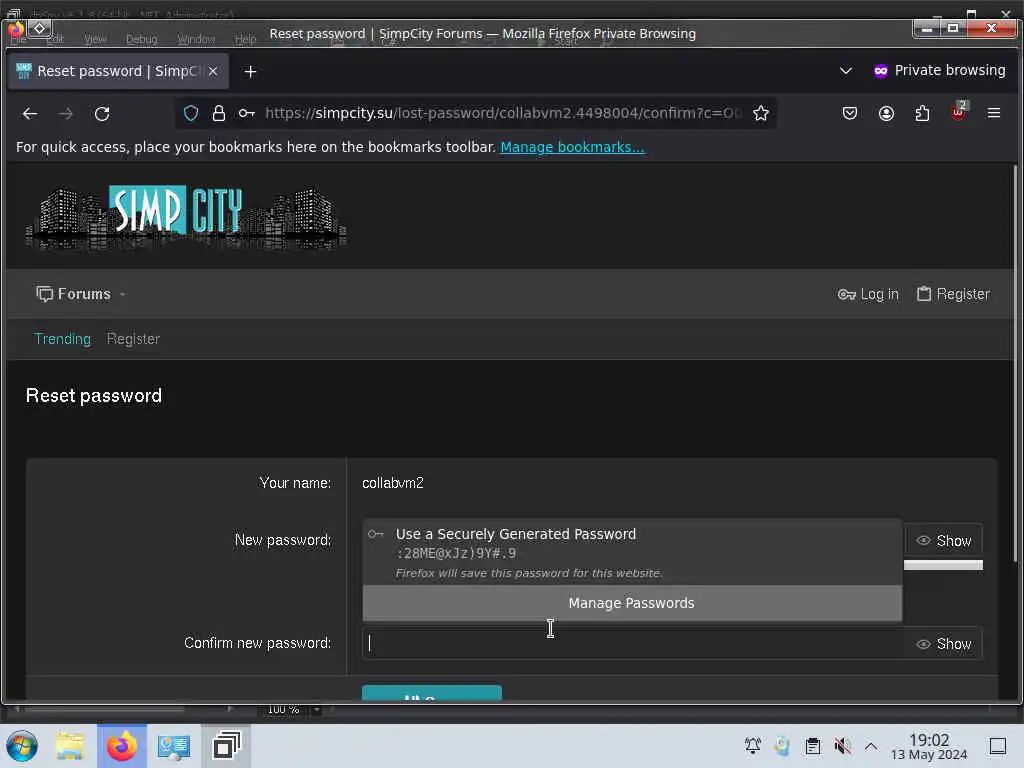Open the Window menu in background window
The width and height of the screenshot is (1024, 768).
(x=197, y=39)
